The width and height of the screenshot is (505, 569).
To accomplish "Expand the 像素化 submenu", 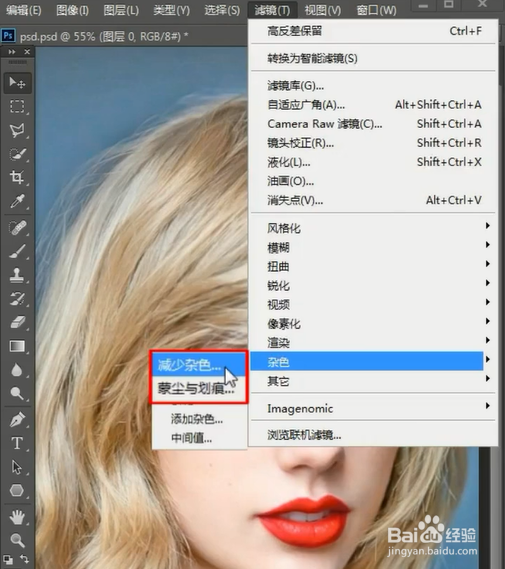I will pos(374,324).
